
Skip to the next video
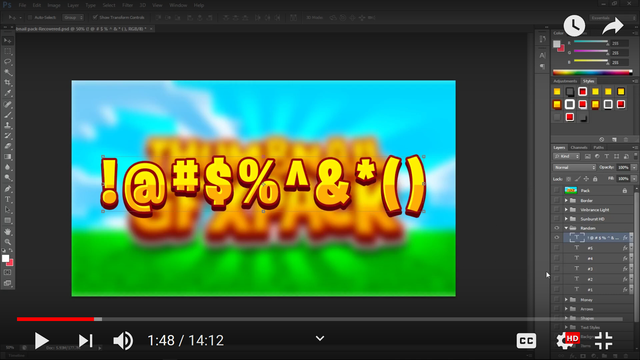coord(85,340)
